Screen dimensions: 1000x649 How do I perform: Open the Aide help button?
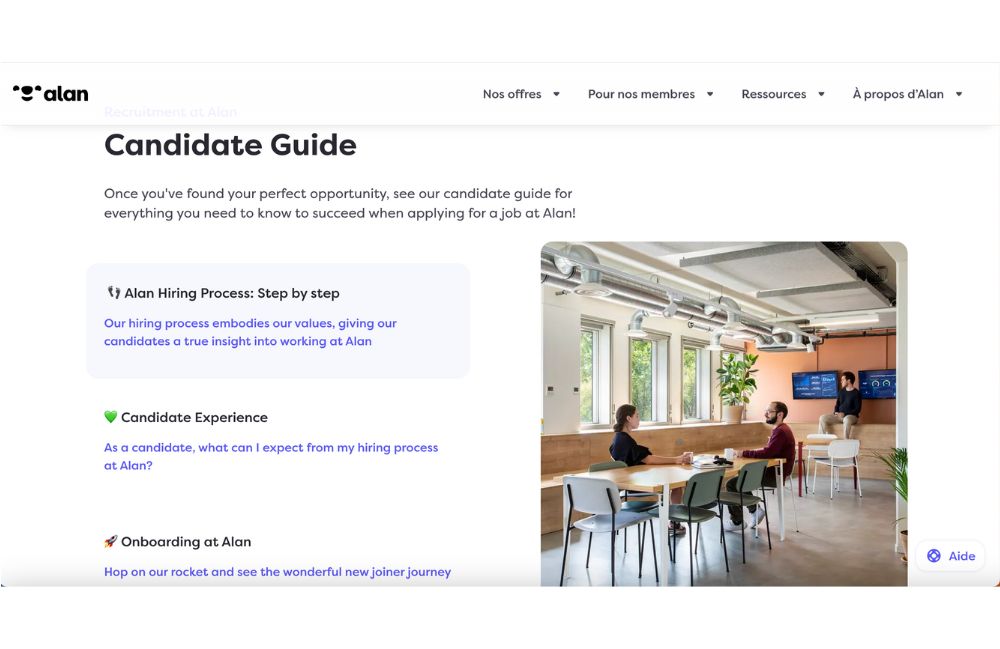coord(950,556)
